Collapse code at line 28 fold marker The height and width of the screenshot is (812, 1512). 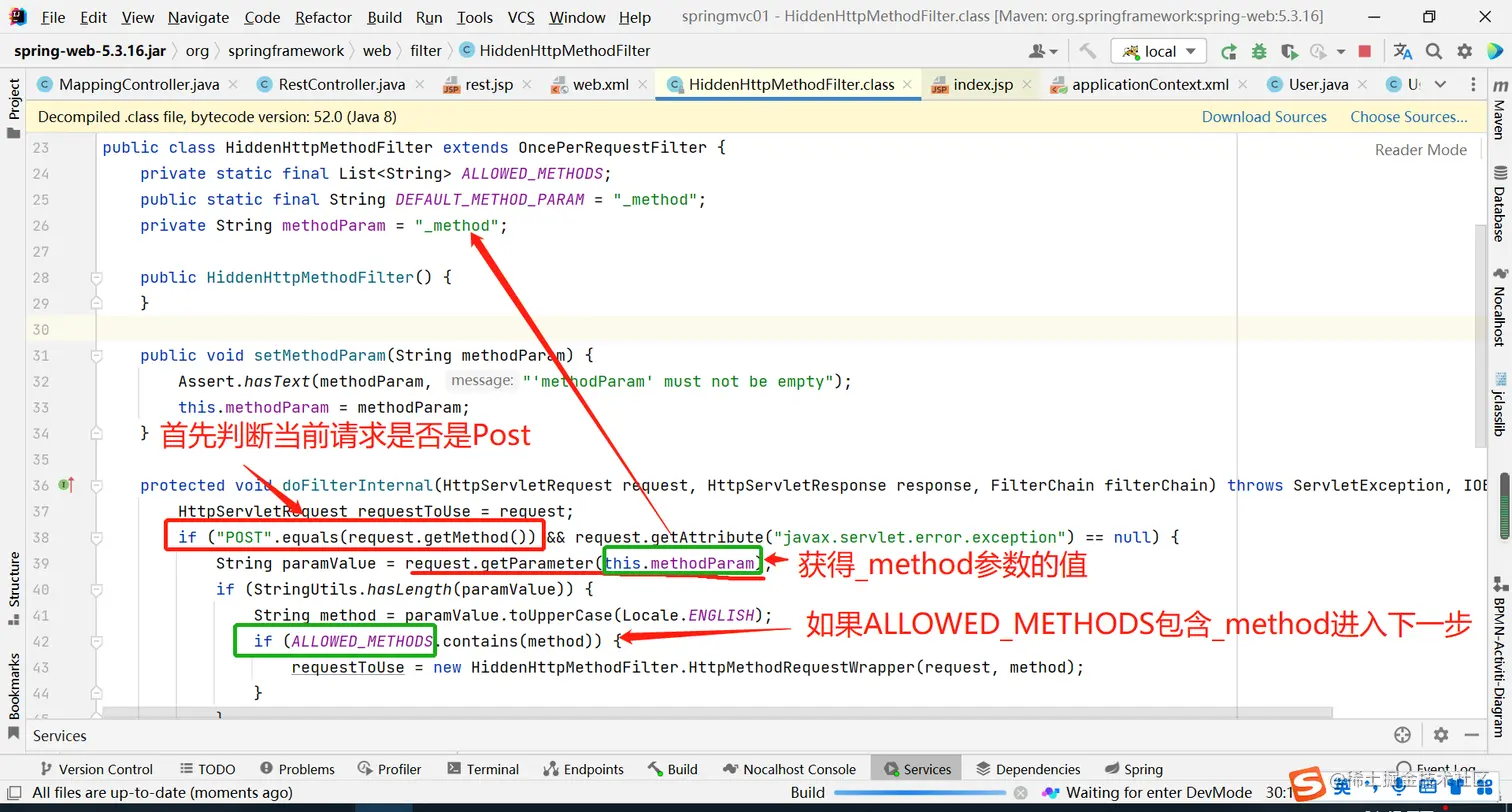(97, 278)
